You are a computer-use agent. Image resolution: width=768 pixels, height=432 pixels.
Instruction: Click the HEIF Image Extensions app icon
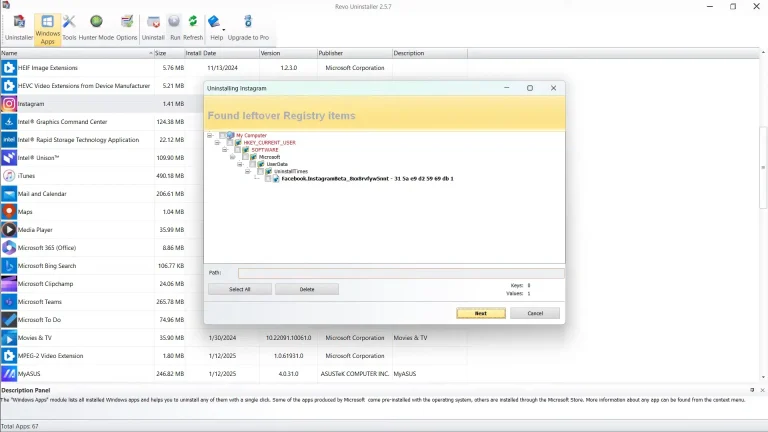tap(9, 68)
